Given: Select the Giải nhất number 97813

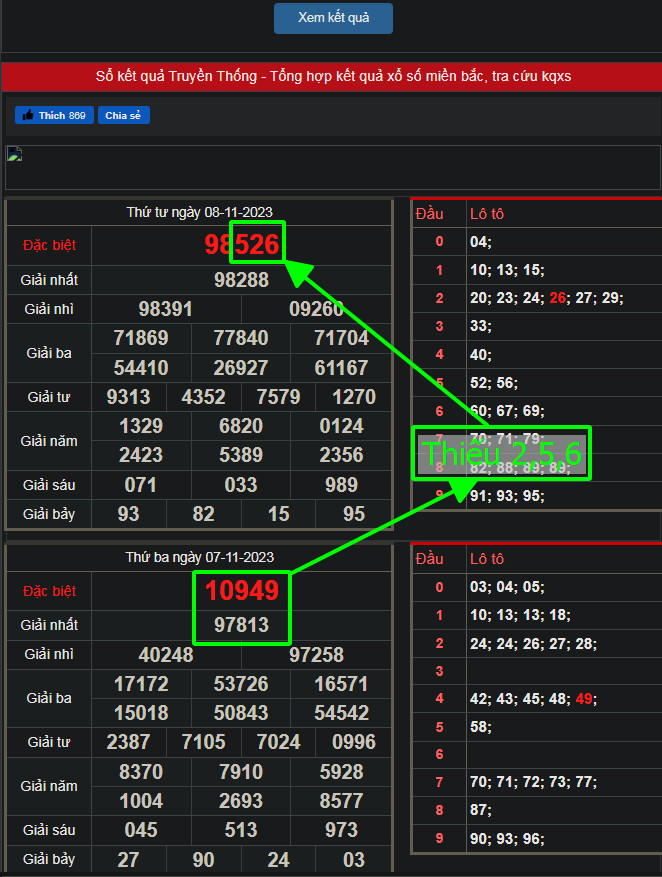Looking at the screenshot, I should tap(242, 625).
